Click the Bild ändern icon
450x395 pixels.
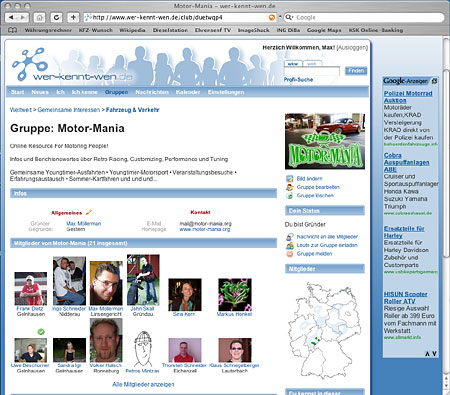[x=290, y=179]
